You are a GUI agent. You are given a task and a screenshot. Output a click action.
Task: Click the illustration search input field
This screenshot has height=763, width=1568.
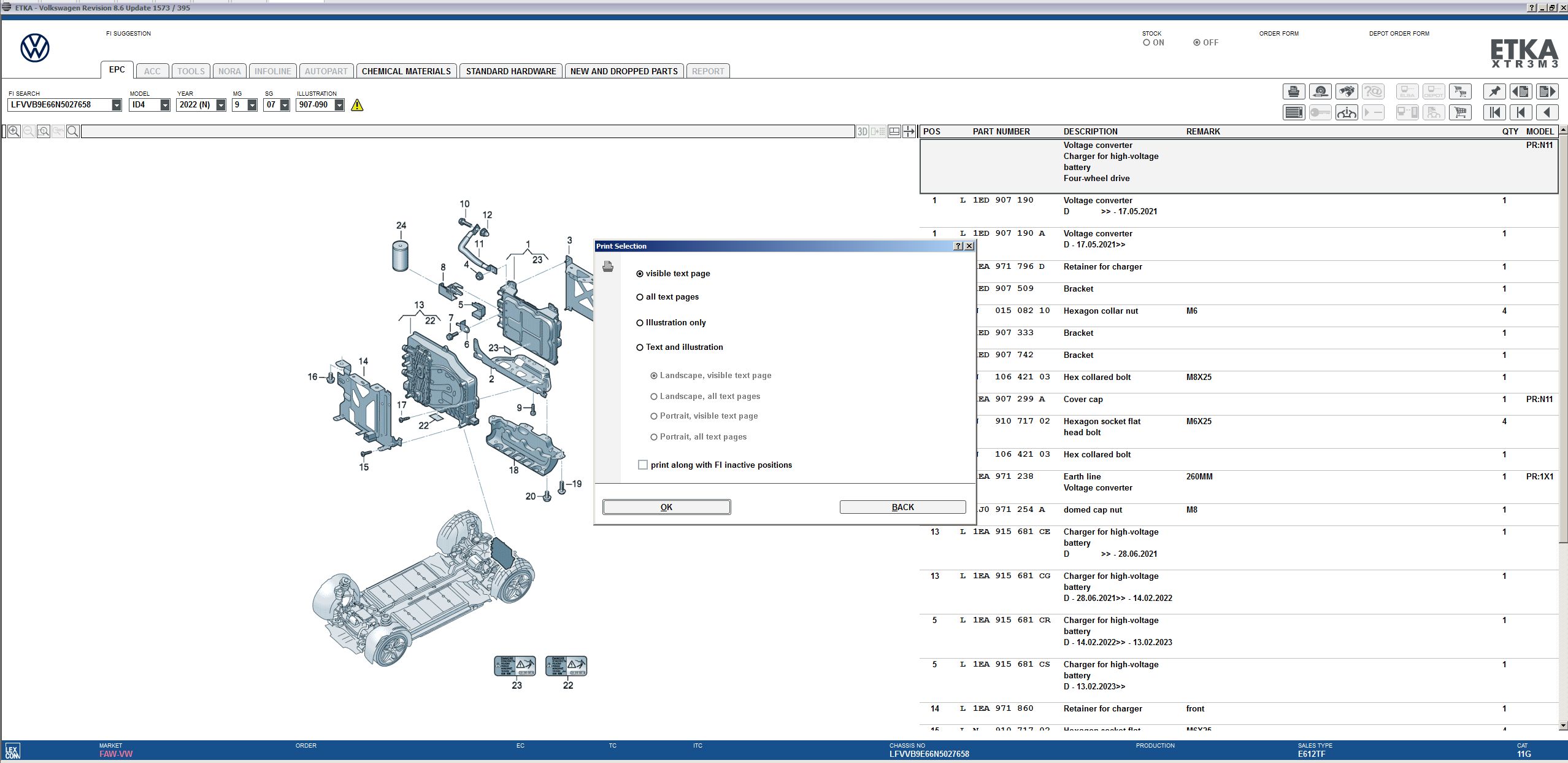(x=467, y=131)
